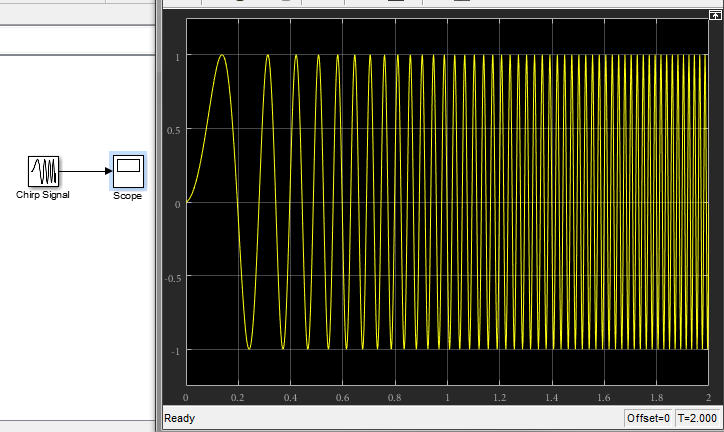Click the y-axis tick label 1

pyautogui.click(x=176, y=56)
